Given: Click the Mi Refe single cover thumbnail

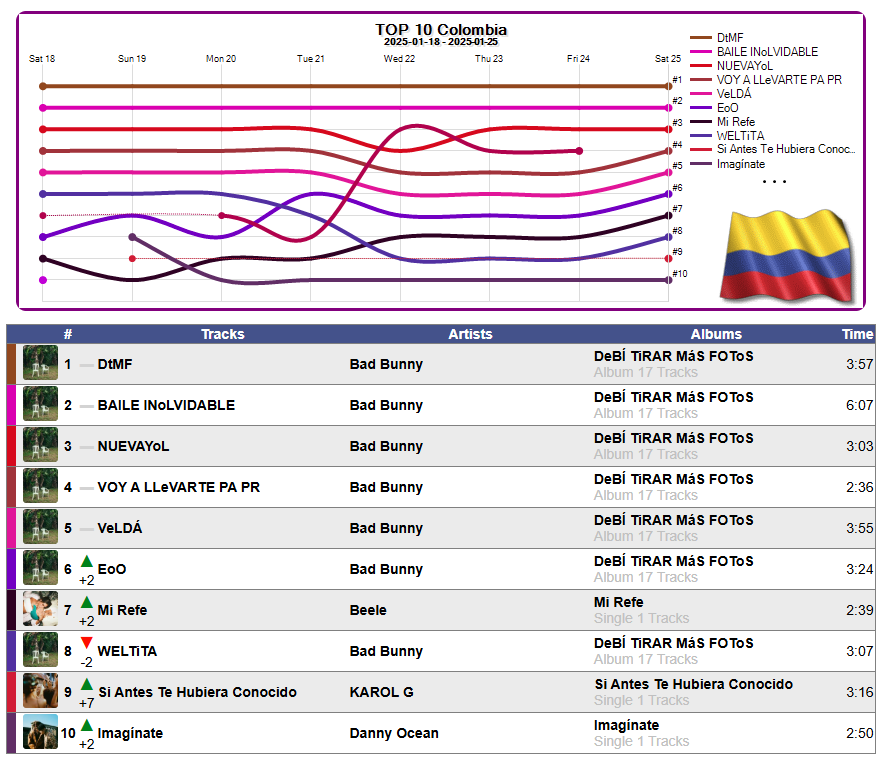Looking at the screenshot, I should coord(40,609).
